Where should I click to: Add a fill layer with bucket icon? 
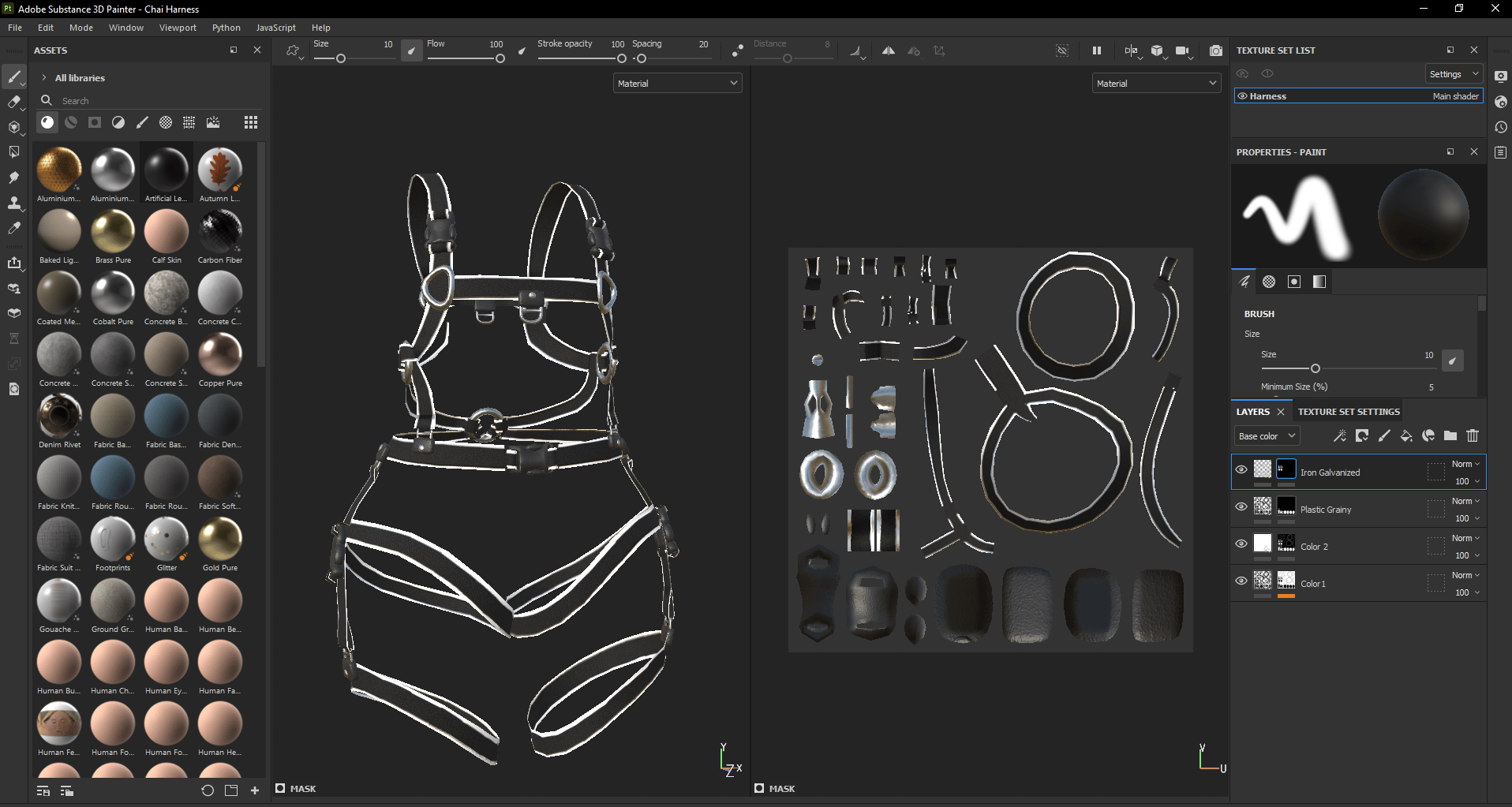(1405, 435)
